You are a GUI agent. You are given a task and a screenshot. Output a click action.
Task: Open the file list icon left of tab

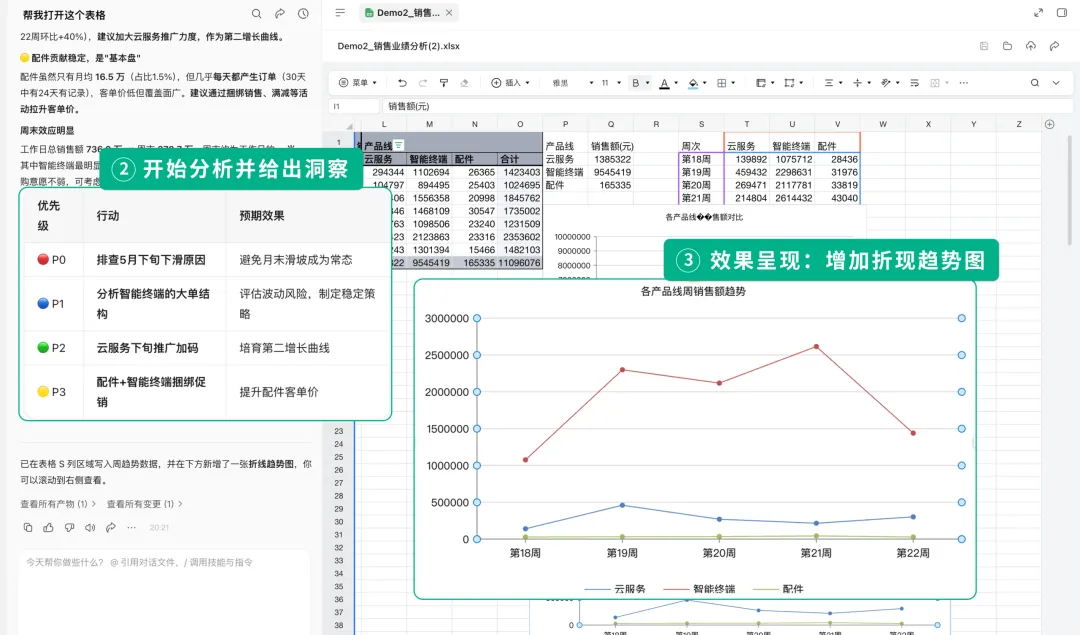340,13
